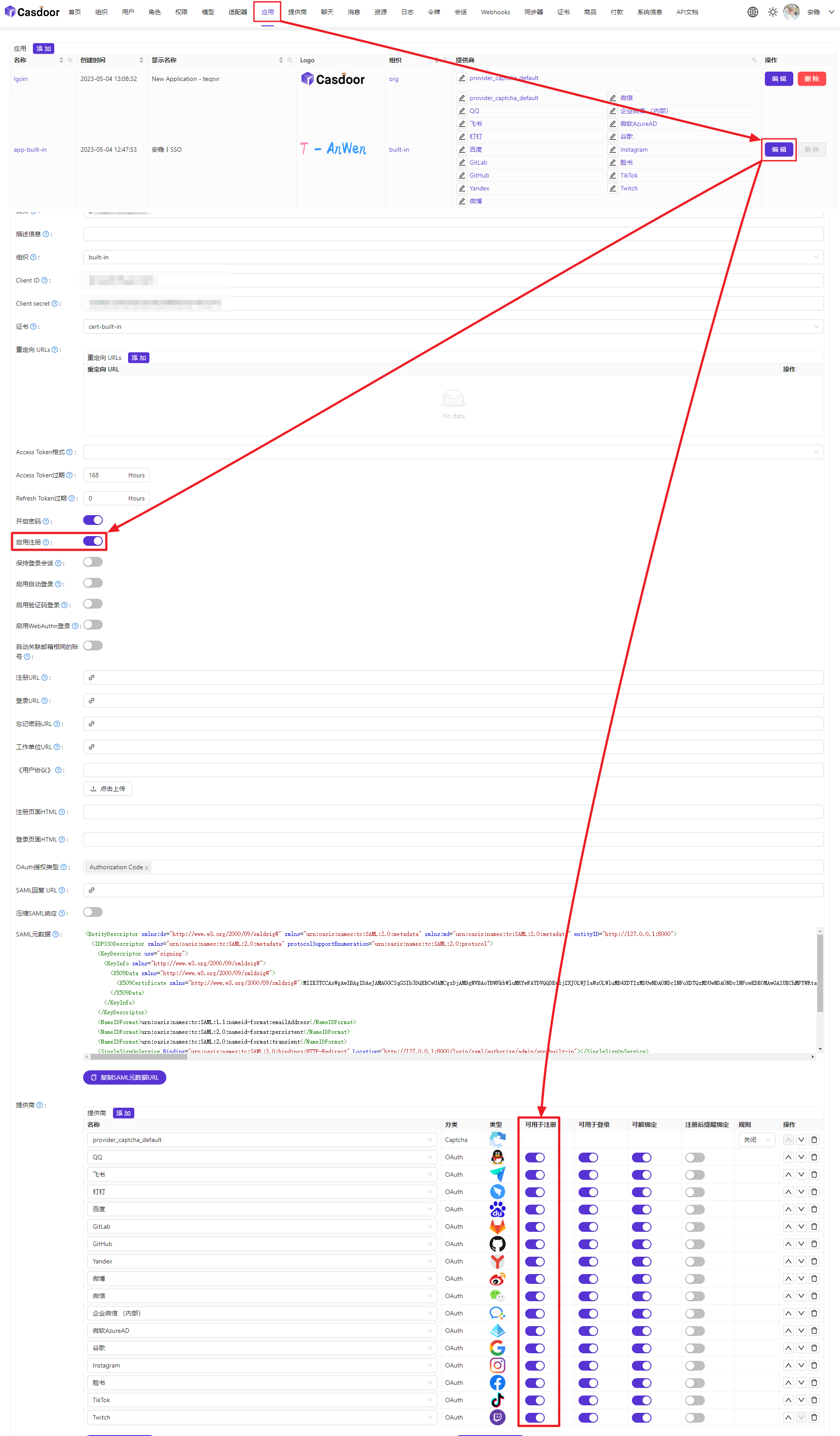This screenshot has height=1436, width=840.
Task: Enable the 启用验证码登录 switch
Action: (93, 604)
